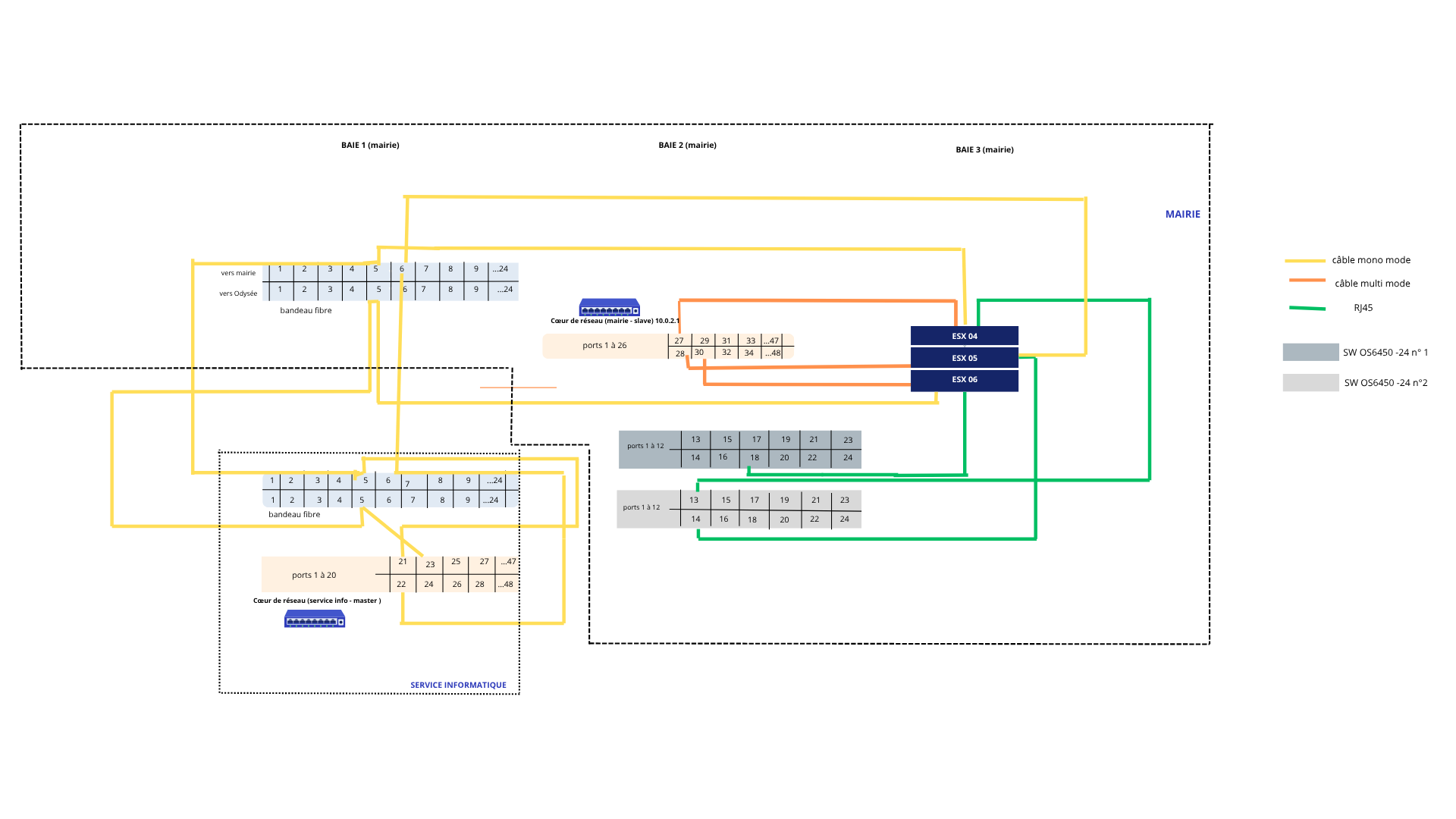Click the BAIE 3 (mairie) label
The height and width of the screenshot is (819, 1456).
pos(984,149)
